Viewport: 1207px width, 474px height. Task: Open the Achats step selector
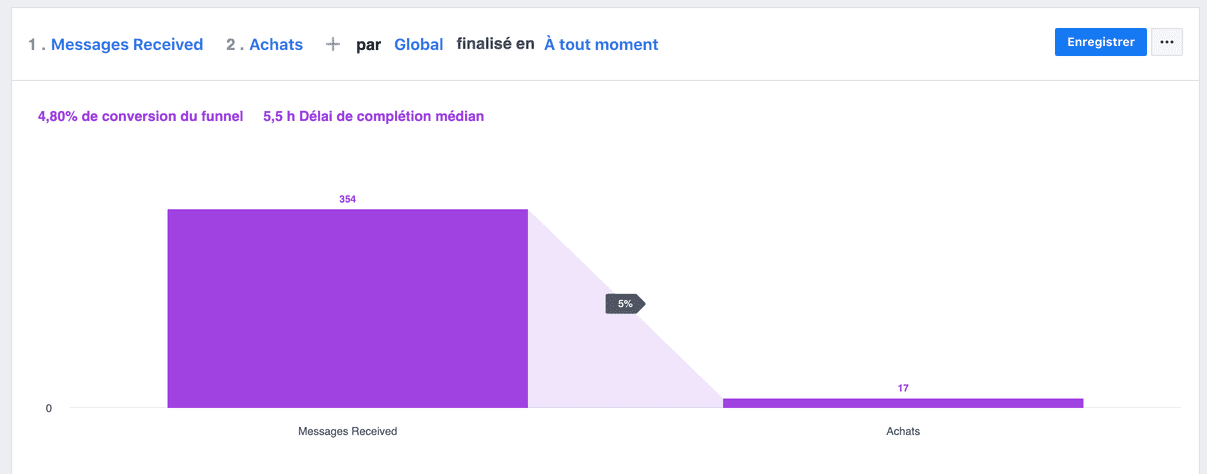(276, 44)
